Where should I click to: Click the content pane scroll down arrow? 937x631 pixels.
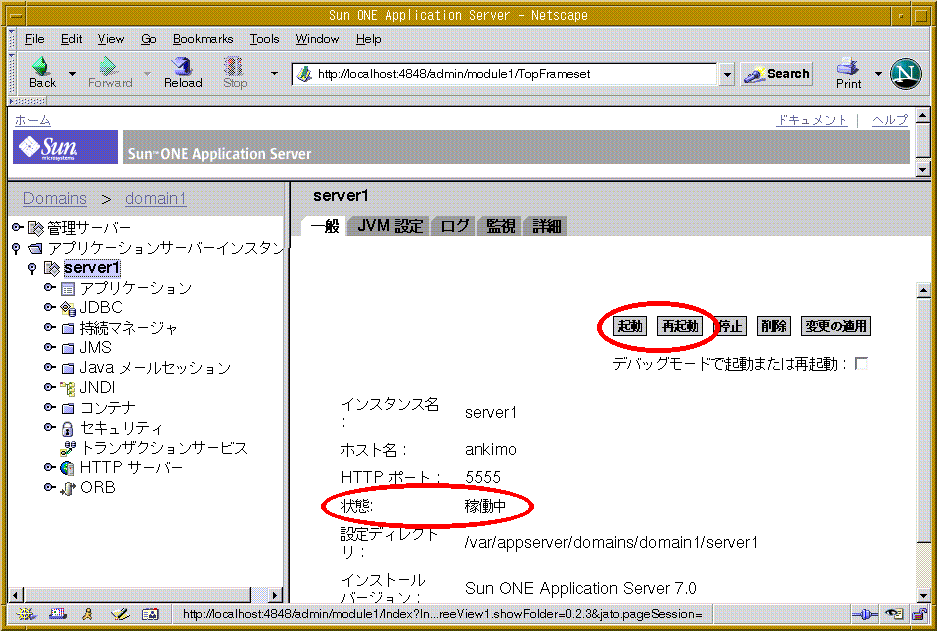click(x=923, y=595)
